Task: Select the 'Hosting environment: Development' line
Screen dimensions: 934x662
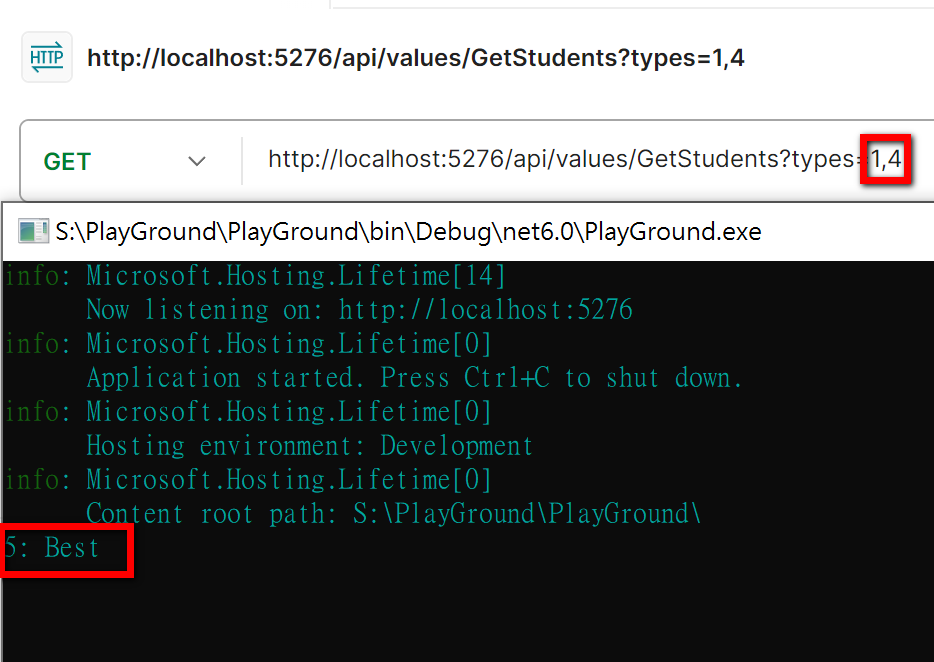Action: point(309,446)
